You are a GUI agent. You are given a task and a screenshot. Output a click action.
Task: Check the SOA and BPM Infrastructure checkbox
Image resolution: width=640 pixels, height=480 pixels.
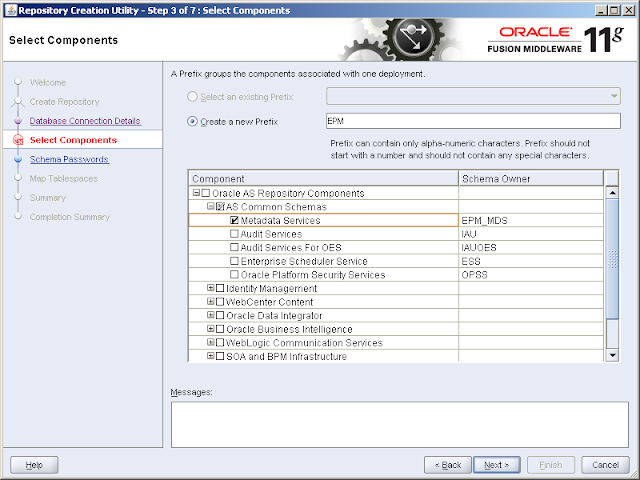[x=220, y=356]
